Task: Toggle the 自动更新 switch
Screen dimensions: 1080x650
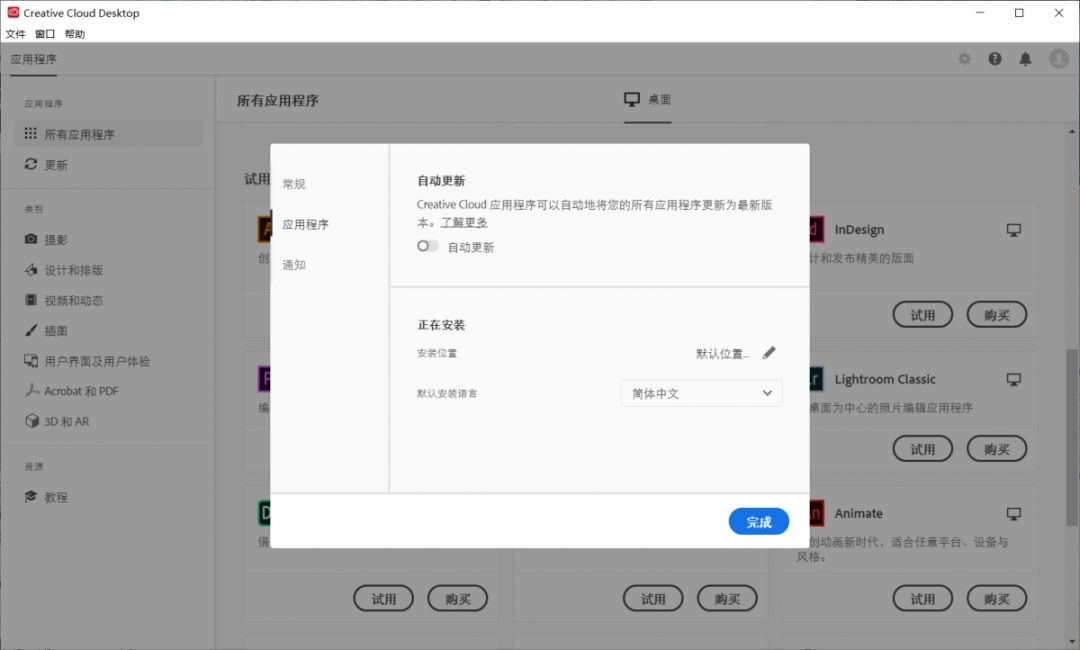Action: [x=427, y=246]
